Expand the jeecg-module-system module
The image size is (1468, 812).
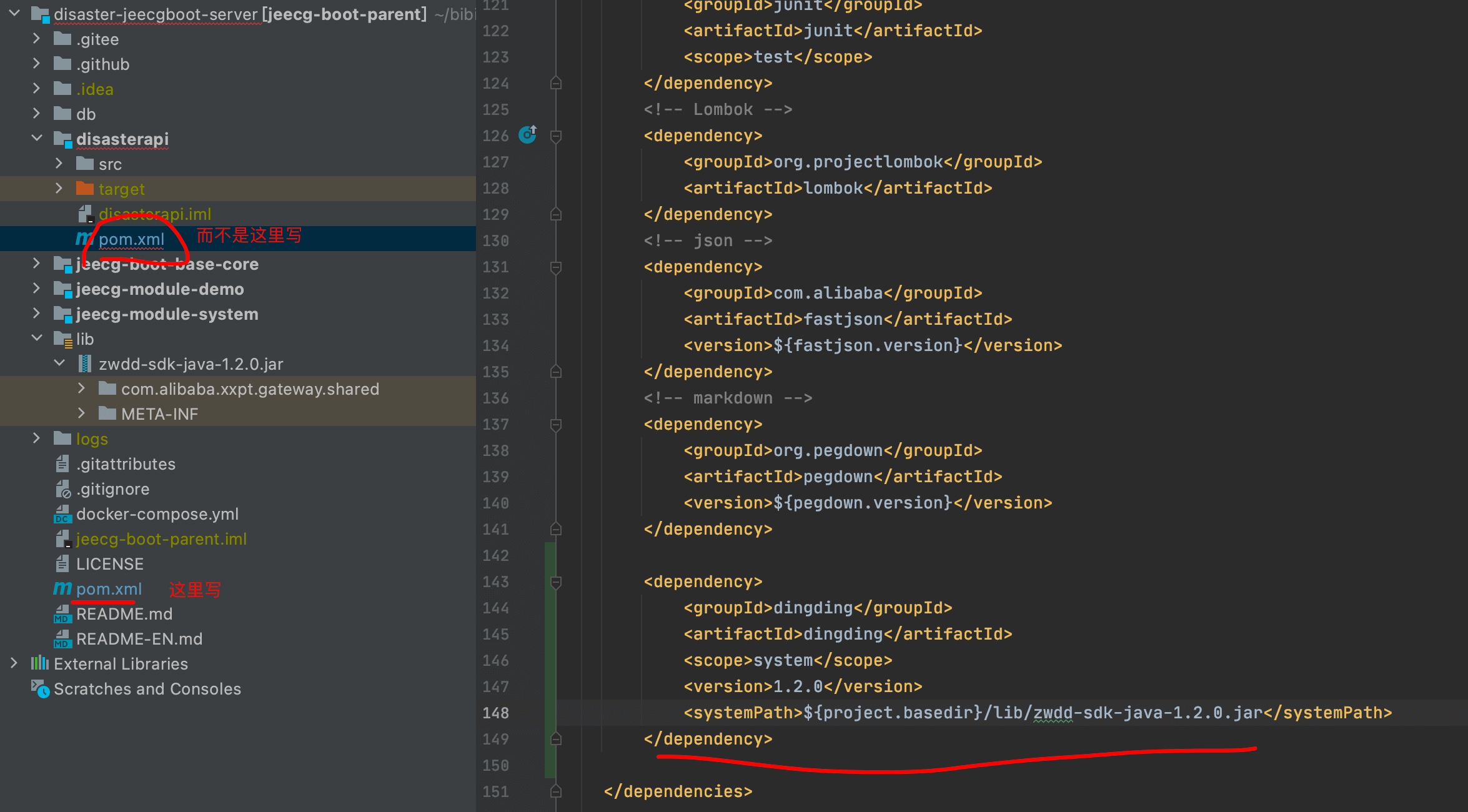click(37, 314)
